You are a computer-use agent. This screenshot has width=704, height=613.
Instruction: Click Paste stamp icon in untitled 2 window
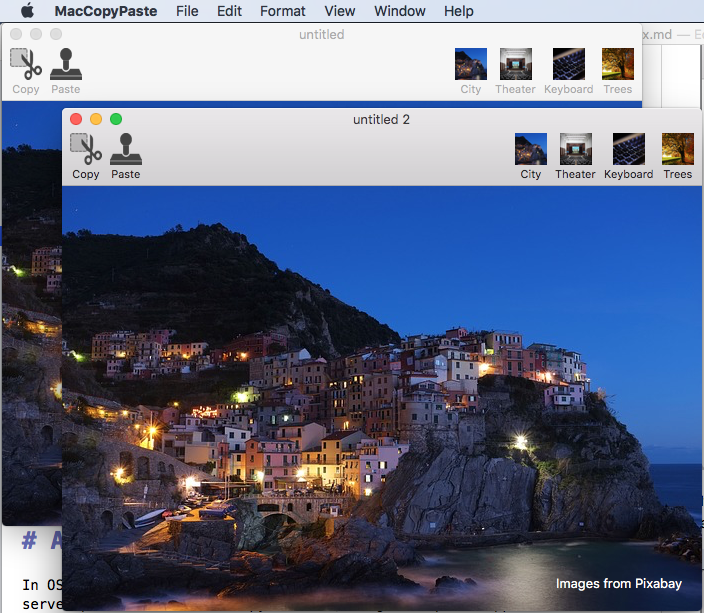126,149
